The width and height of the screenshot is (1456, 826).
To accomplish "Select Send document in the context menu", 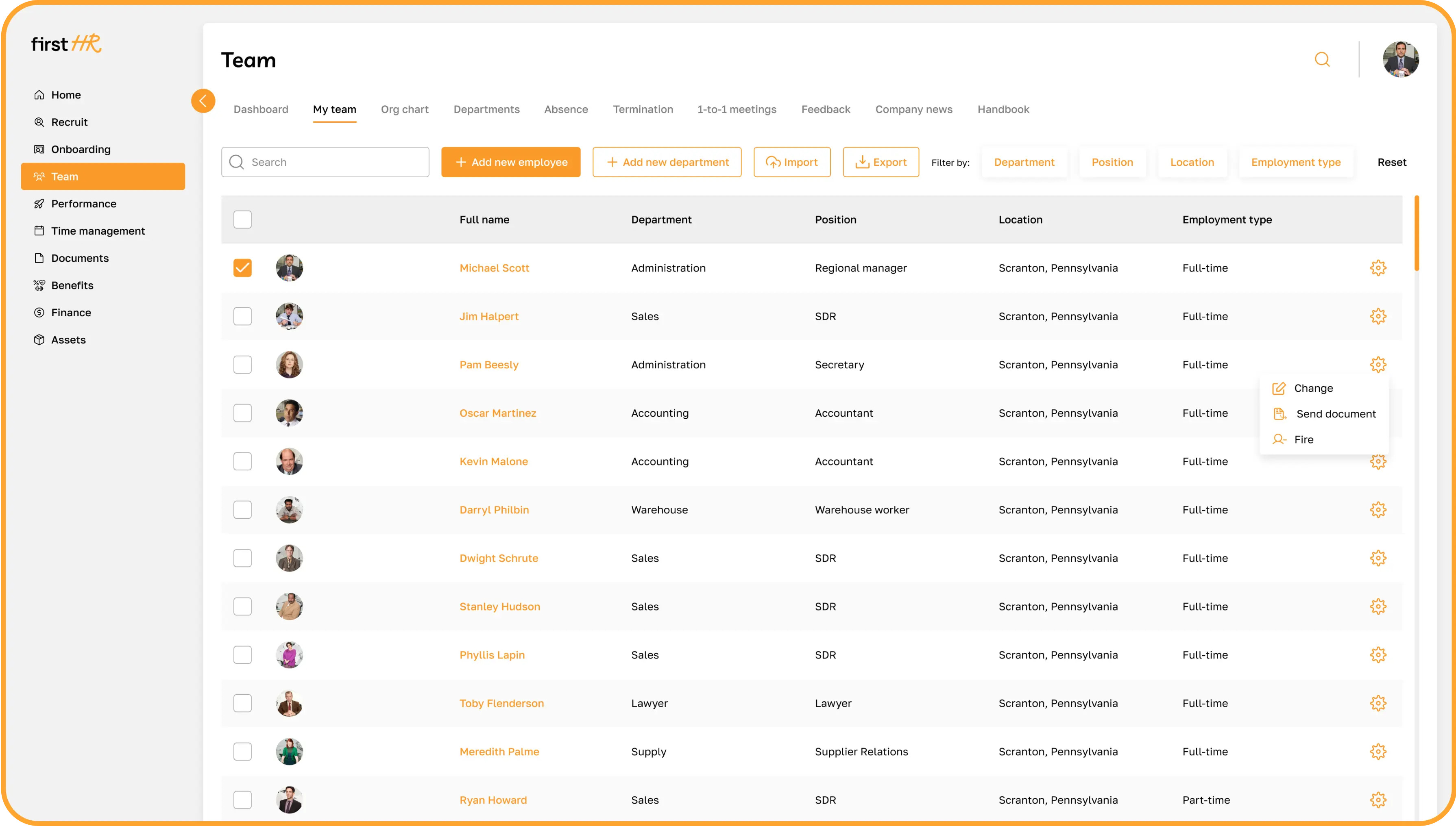I will click(1324, 413).
